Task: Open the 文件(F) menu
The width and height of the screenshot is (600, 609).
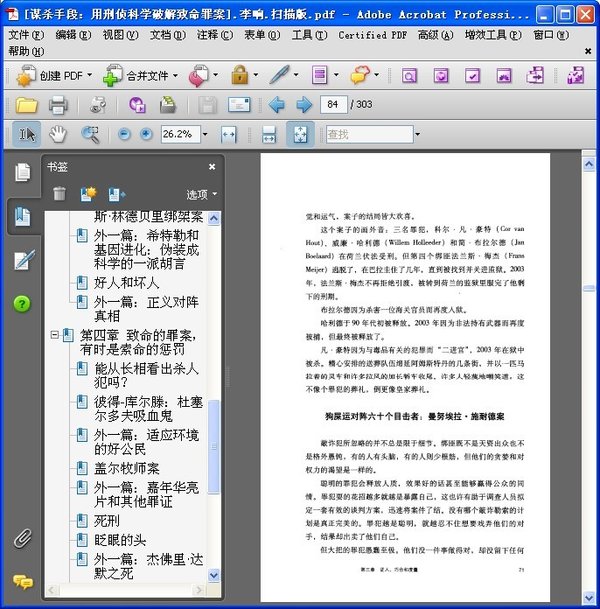Action: click(x=26, y=35)
